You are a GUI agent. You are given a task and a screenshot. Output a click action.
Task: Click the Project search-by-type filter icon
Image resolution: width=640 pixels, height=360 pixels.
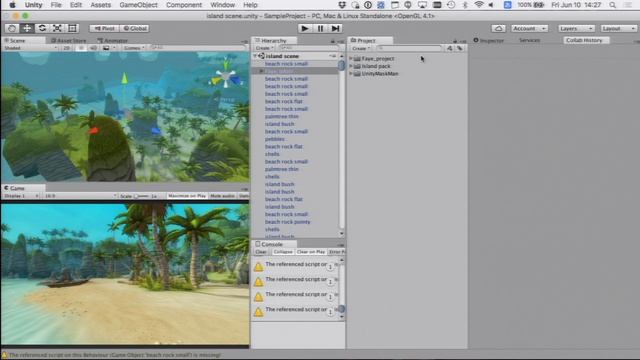[x=449, y=48]
